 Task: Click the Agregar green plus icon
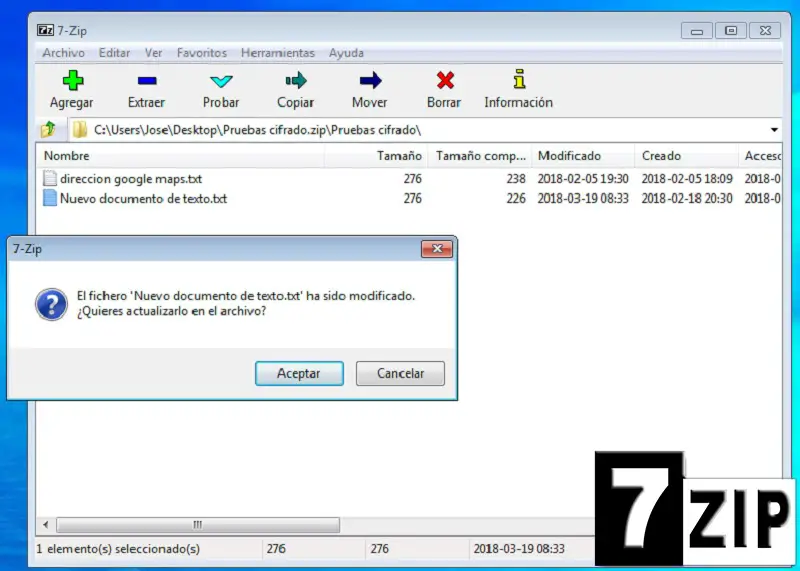[73, 80]
